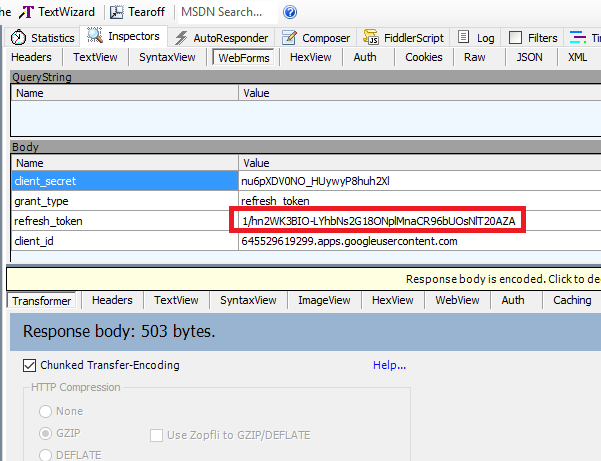Click the client_secret value nu6pXDV0NO_HUywyP8huh2Xl

[315, 181]
